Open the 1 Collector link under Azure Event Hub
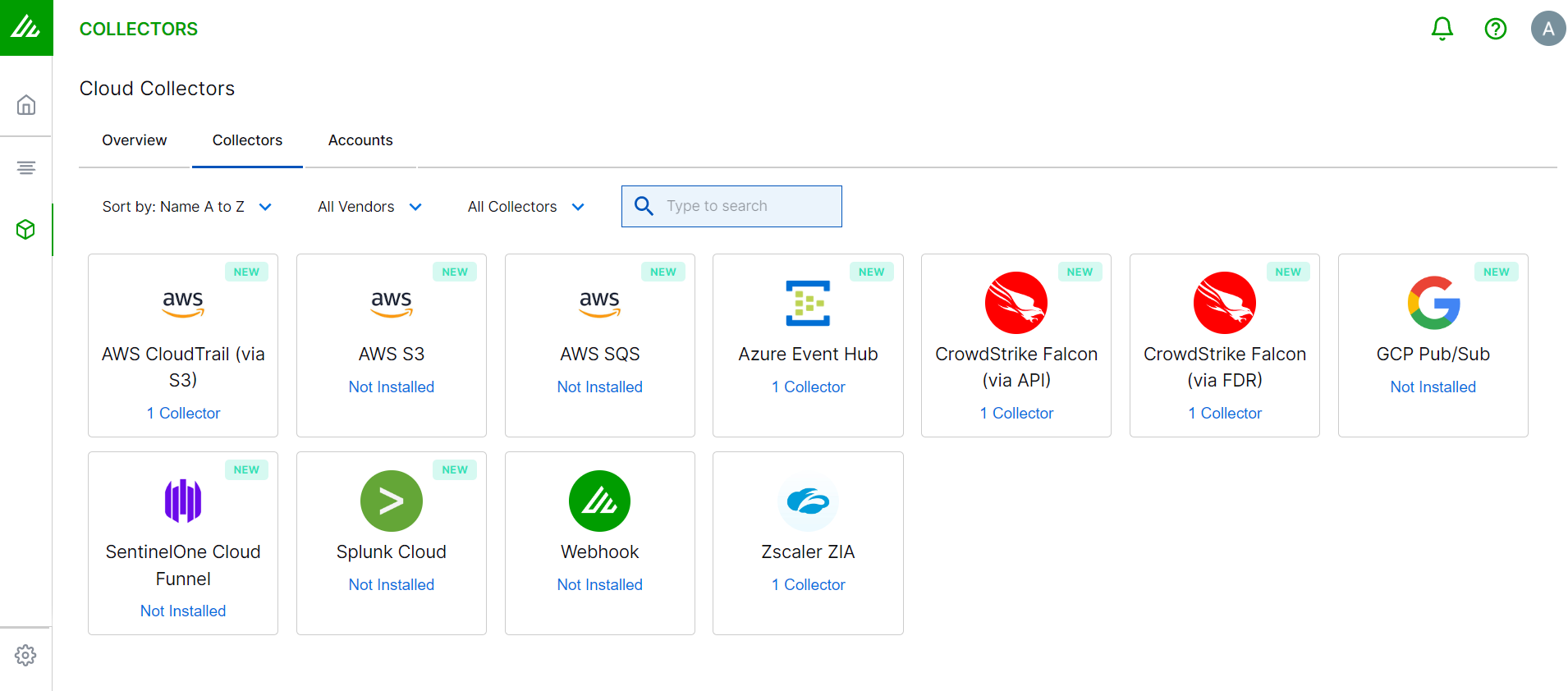Viewport: 1568px width, 691px height. point(808,387)
